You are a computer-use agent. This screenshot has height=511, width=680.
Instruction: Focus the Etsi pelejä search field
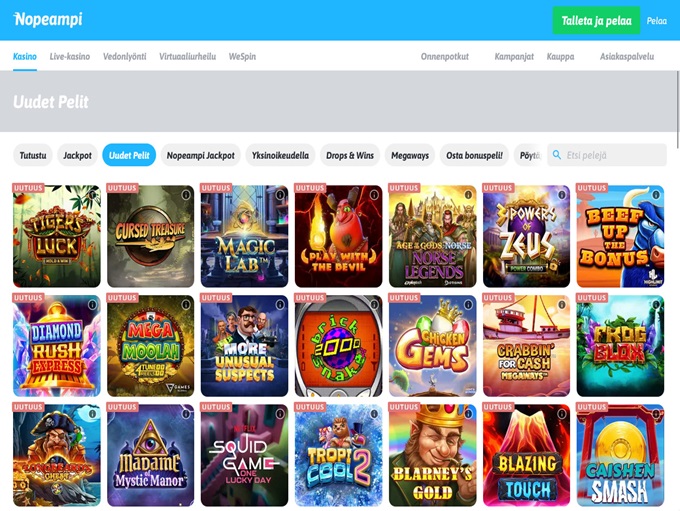607,155
